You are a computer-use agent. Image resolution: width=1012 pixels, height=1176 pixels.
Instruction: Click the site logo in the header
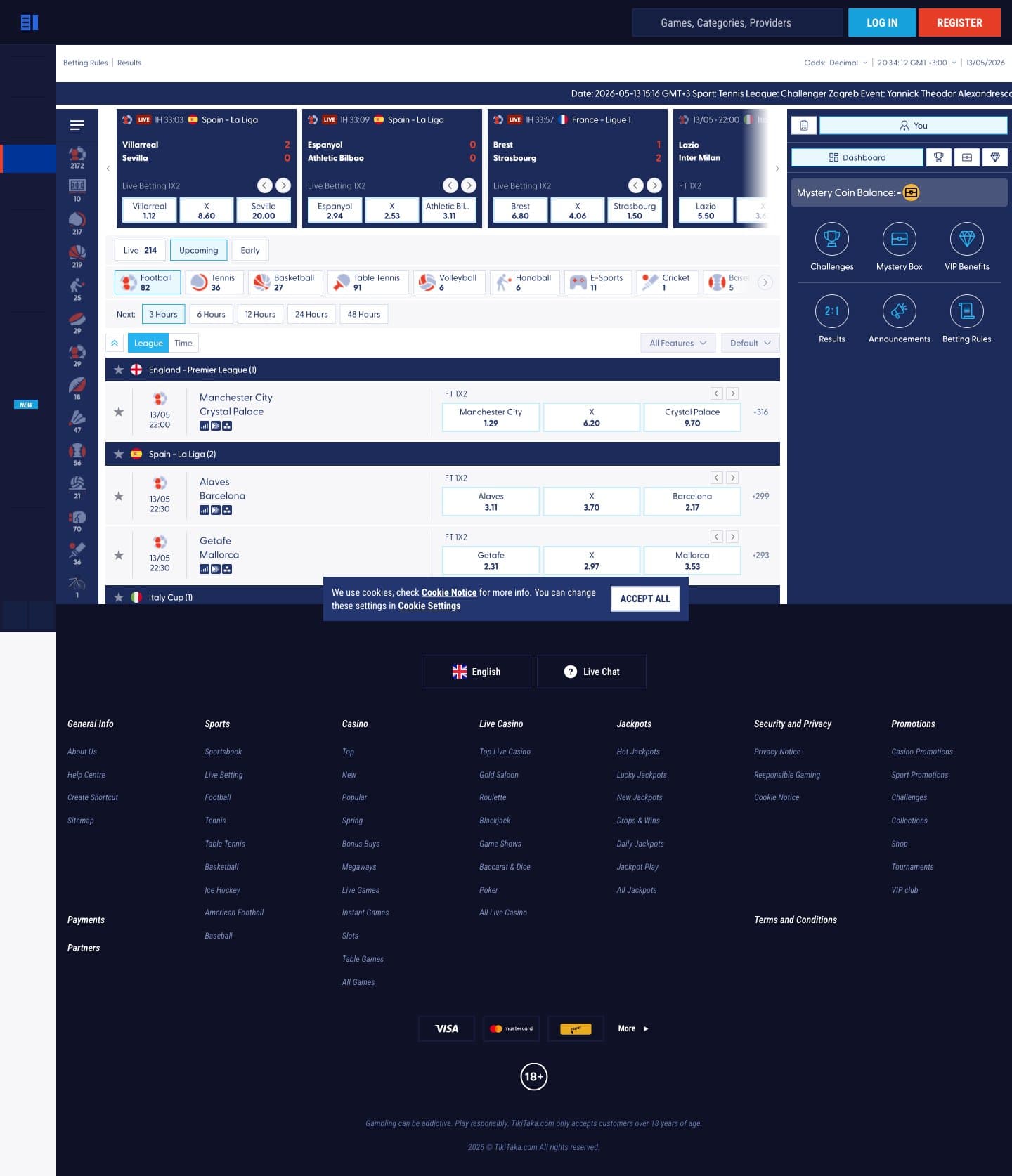click(x=30, y=22)
